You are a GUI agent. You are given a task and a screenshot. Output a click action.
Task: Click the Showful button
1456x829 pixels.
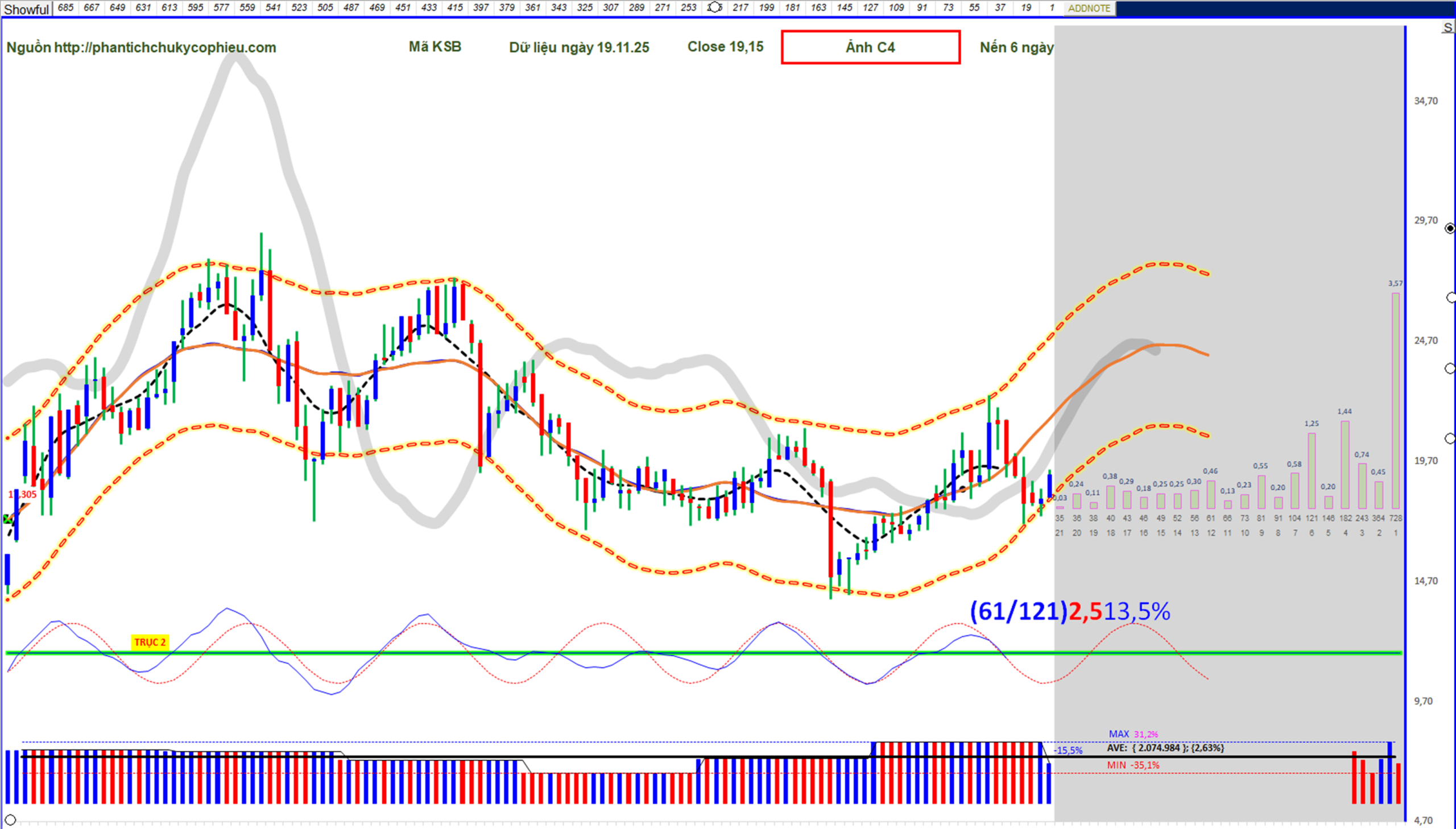click(x=26, y=9)
